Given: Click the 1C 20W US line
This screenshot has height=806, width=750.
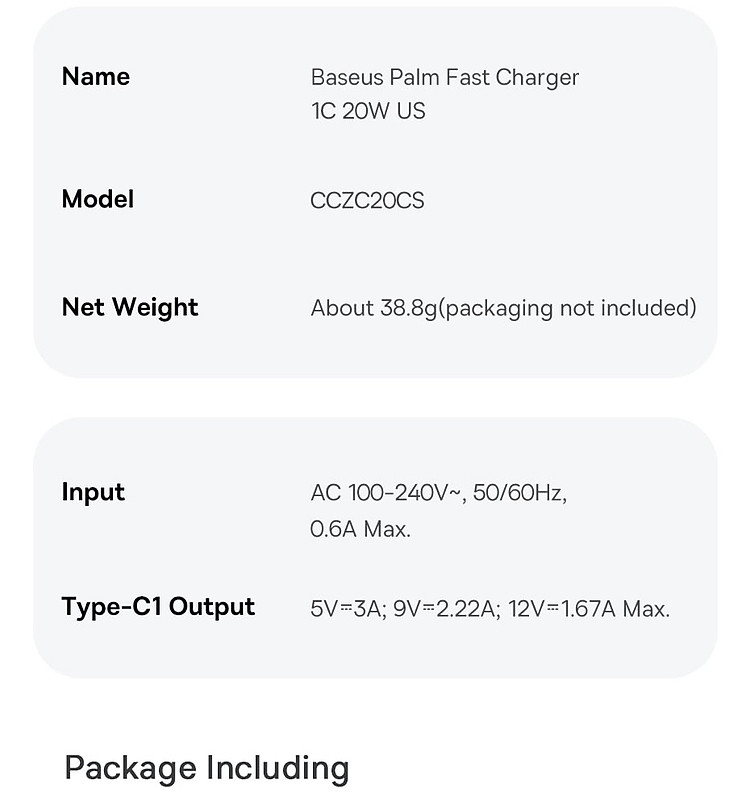Looking at the screenshot, I should [x=368, y=111].
